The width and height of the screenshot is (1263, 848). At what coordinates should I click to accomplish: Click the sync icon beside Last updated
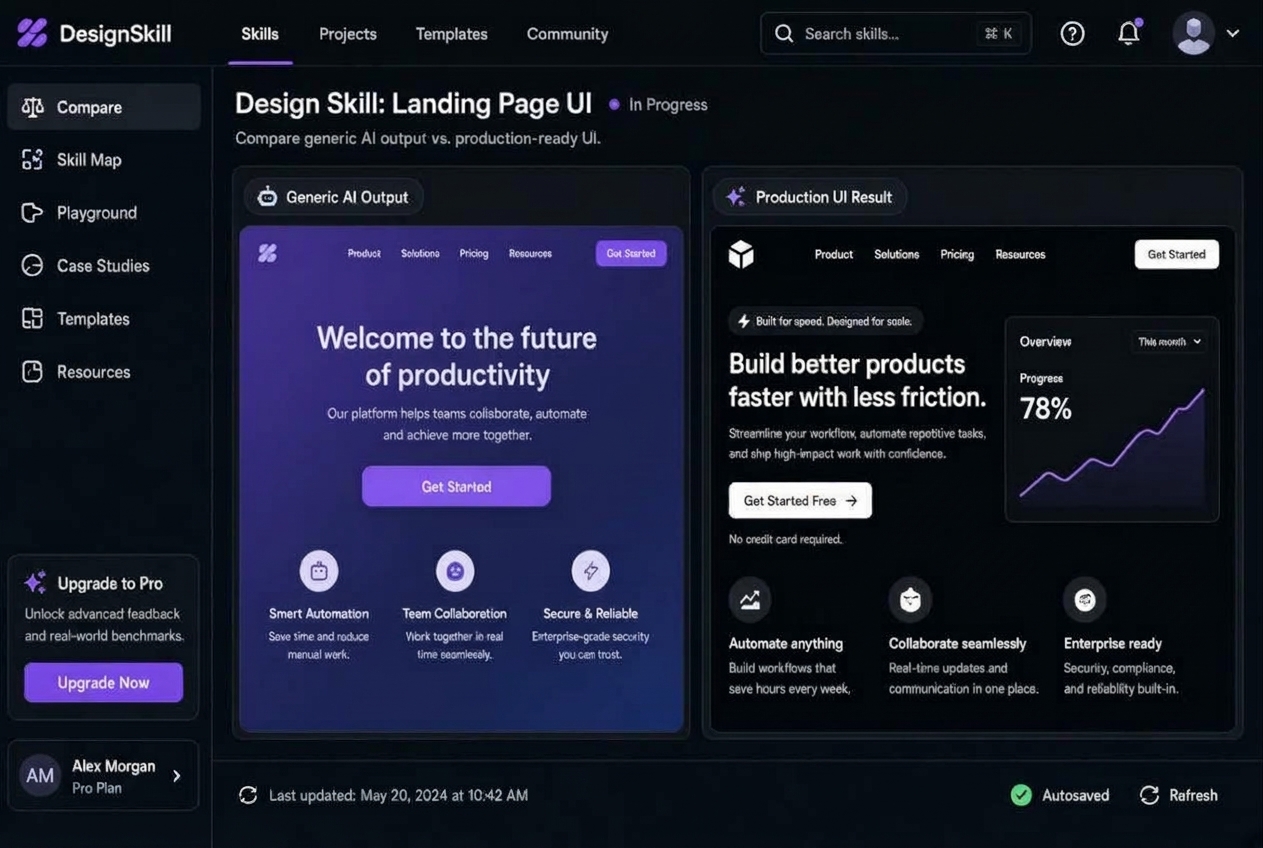click(x=248, y=795)
